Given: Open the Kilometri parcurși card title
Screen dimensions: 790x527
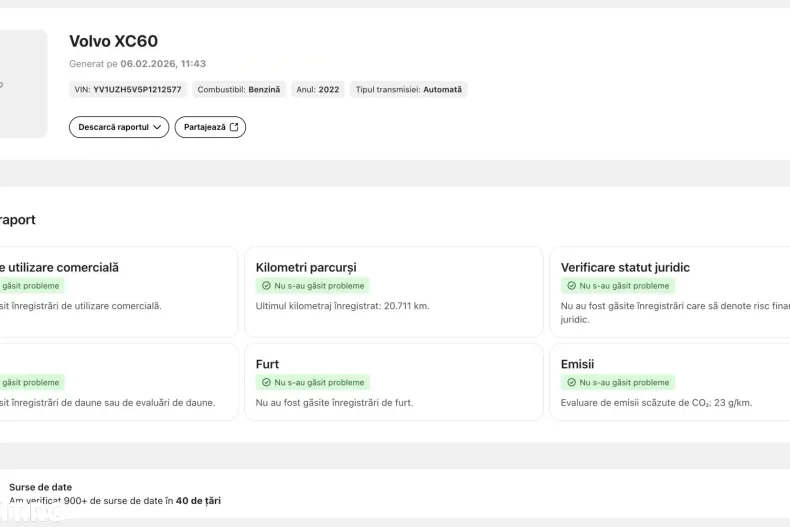Looking at the screenshot, I should pos(306,267).
